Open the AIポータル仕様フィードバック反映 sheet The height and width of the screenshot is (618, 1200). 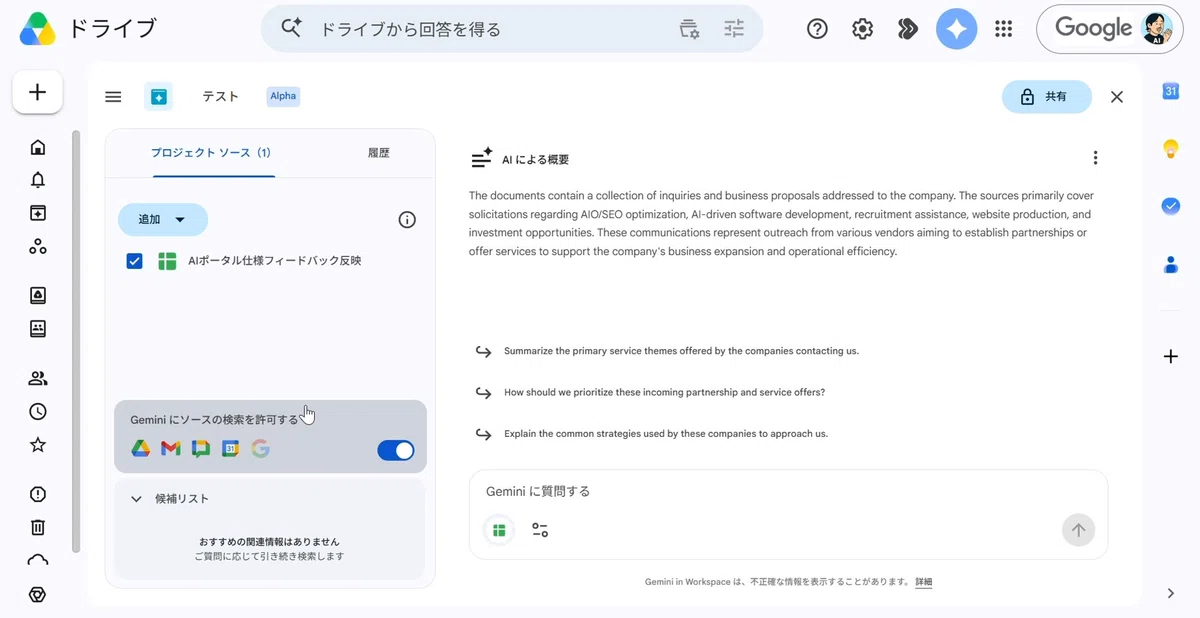point(274,261)
